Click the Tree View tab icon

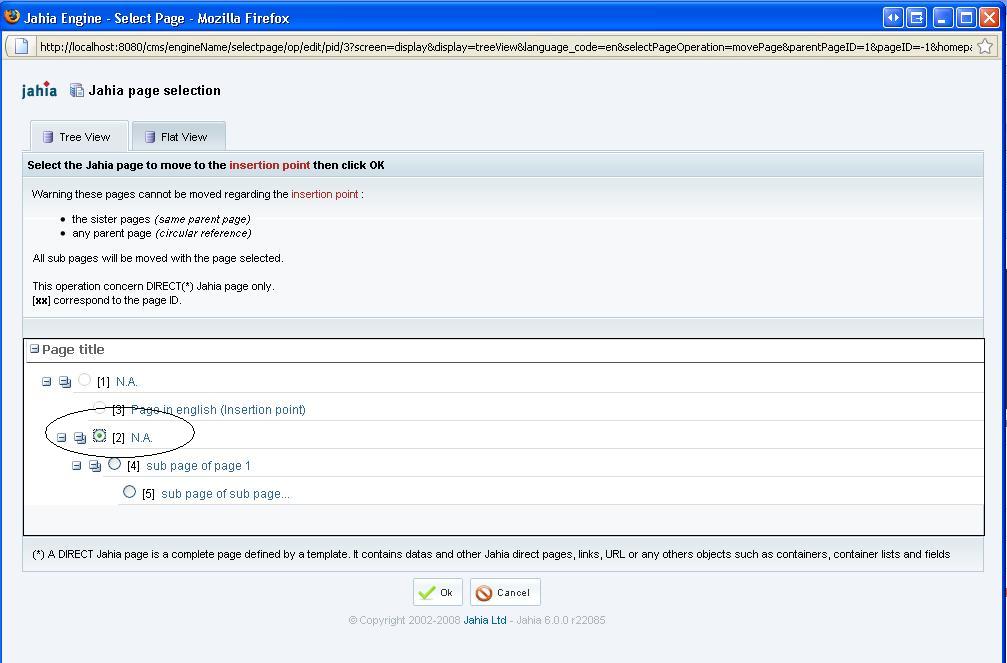point(48,137)
